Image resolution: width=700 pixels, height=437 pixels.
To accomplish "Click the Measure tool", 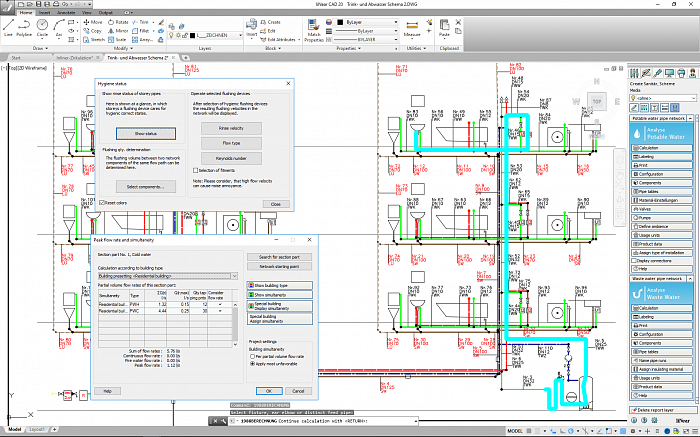I will click(412, 28).
